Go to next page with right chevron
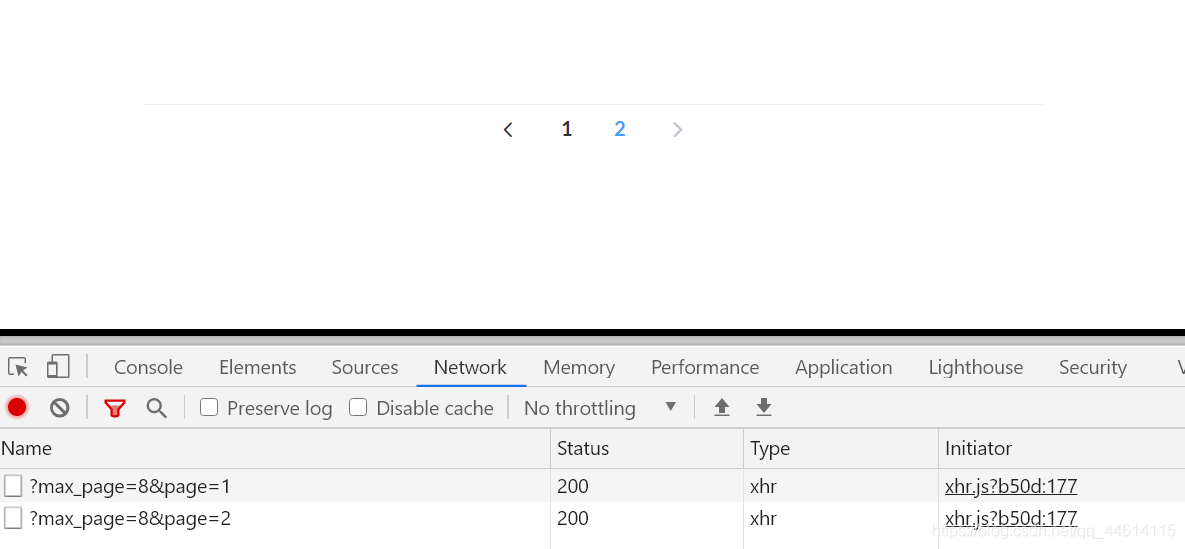The image size is (1185, 549). coord(678,129)
